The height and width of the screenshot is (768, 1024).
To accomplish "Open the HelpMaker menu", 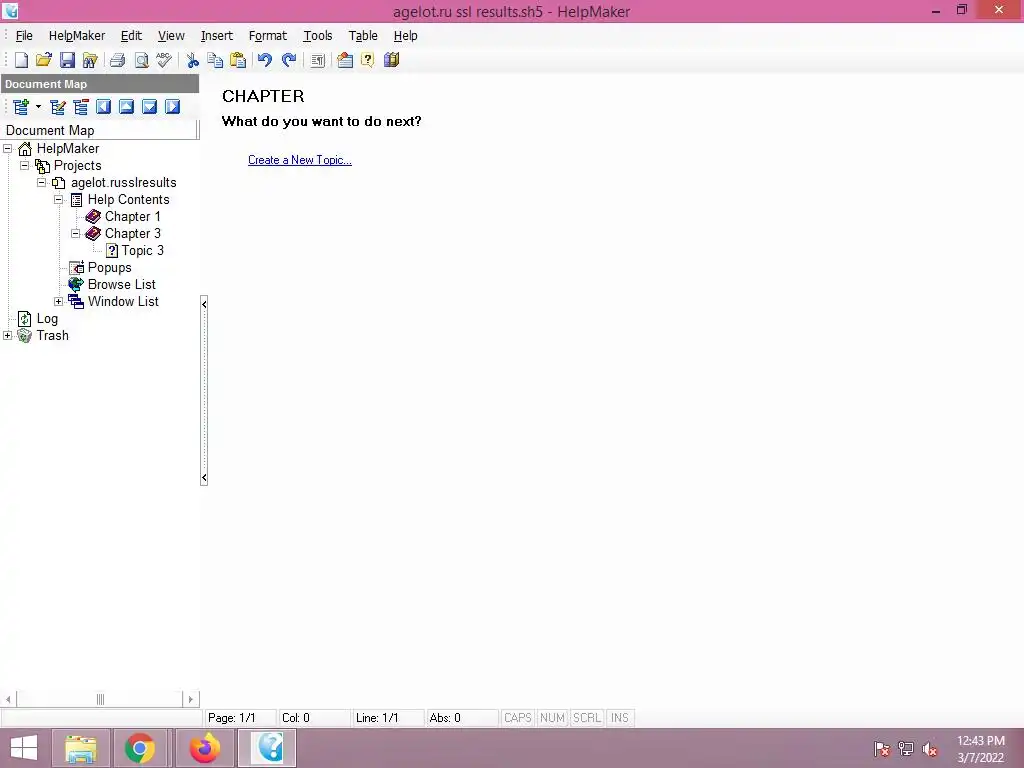I will 77,36.
